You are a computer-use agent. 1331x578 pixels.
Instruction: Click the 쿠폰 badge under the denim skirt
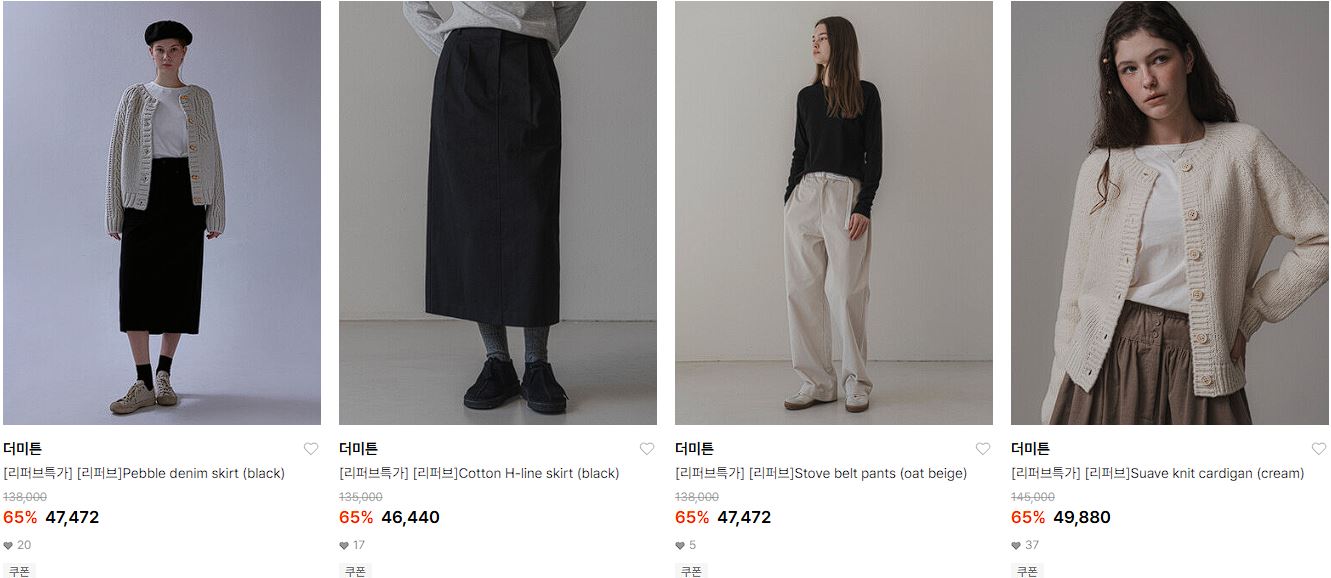[19, 571]
